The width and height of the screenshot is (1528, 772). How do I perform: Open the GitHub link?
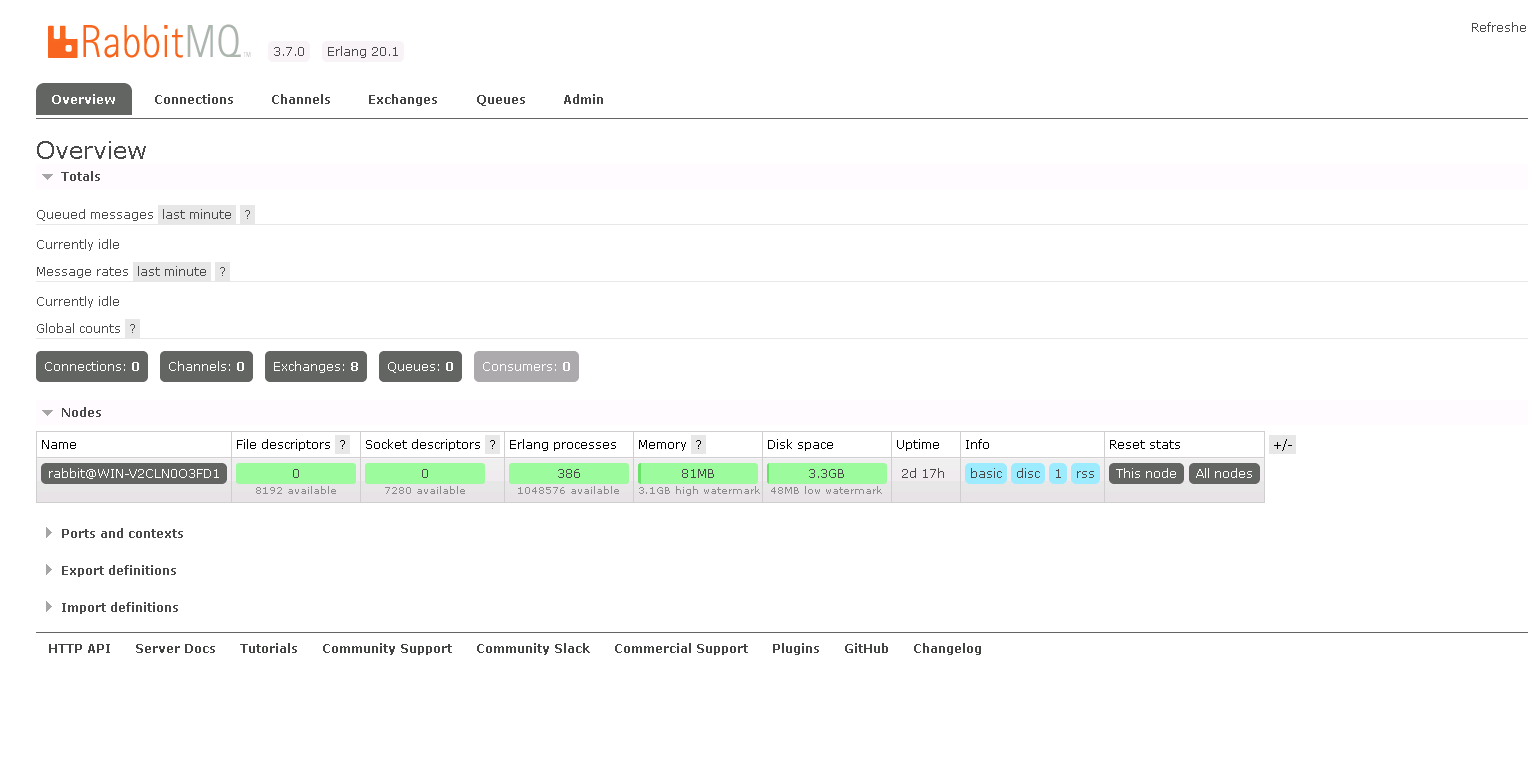(866, 649)
